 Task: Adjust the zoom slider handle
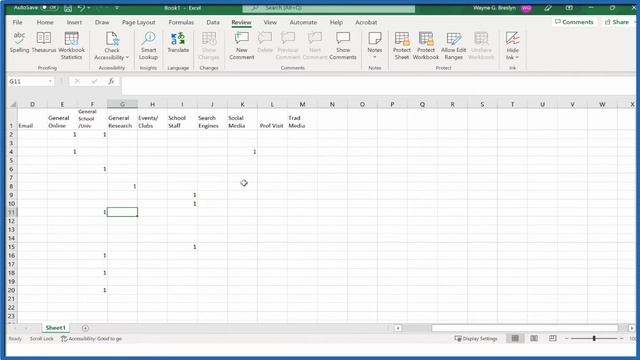pos(594,338)
